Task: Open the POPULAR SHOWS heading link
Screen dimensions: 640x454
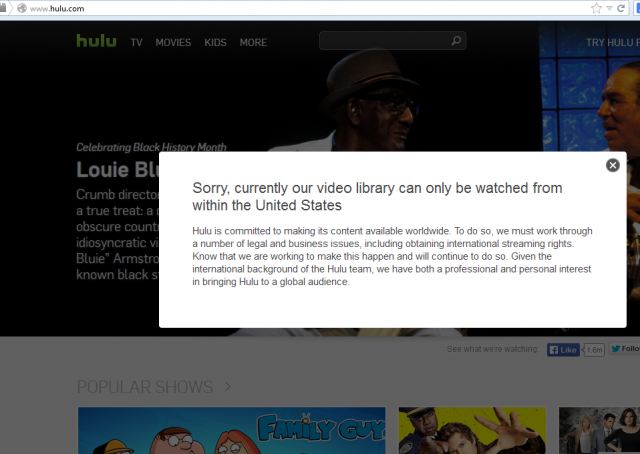Action: point(145,387)
